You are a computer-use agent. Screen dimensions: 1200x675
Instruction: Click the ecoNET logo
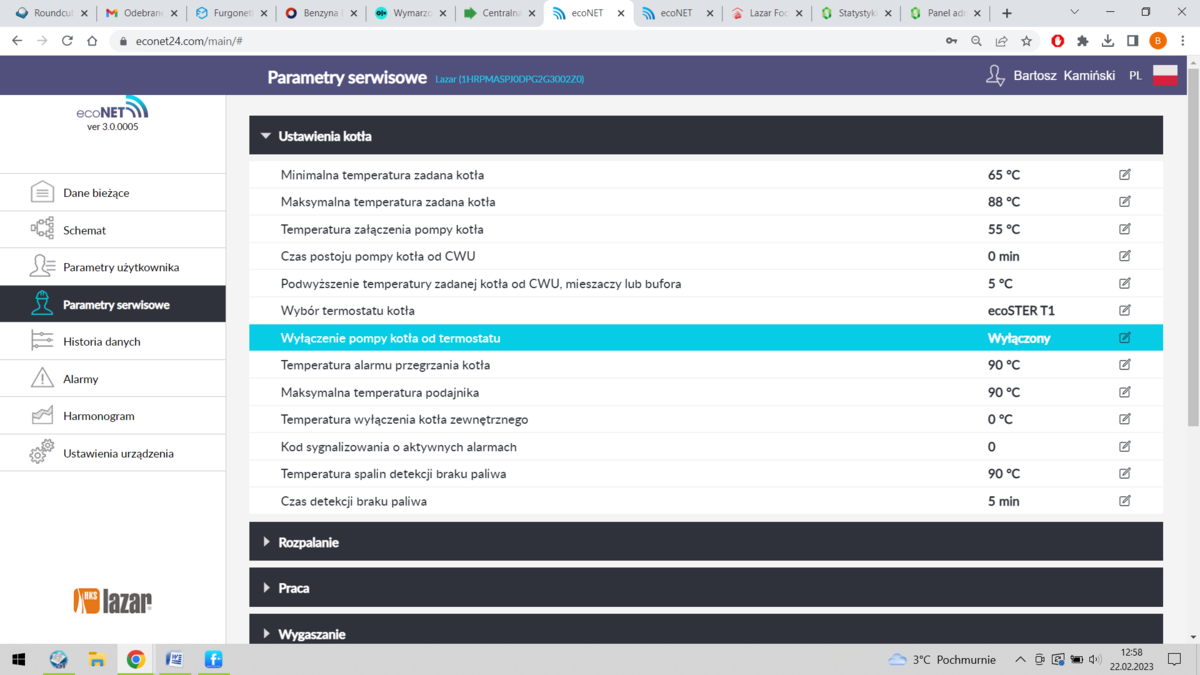point(112,110)
